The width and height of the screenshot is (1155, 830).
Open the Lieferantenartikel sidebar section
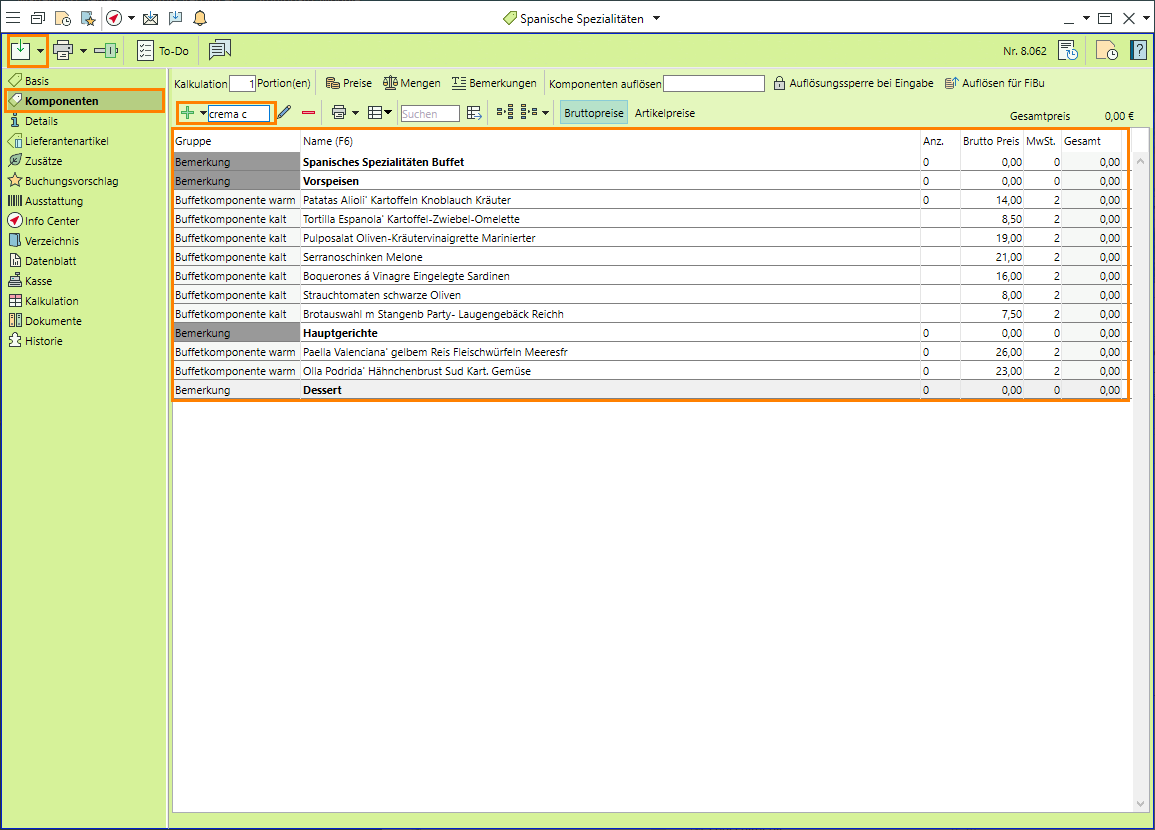click(x=66, y=141)
